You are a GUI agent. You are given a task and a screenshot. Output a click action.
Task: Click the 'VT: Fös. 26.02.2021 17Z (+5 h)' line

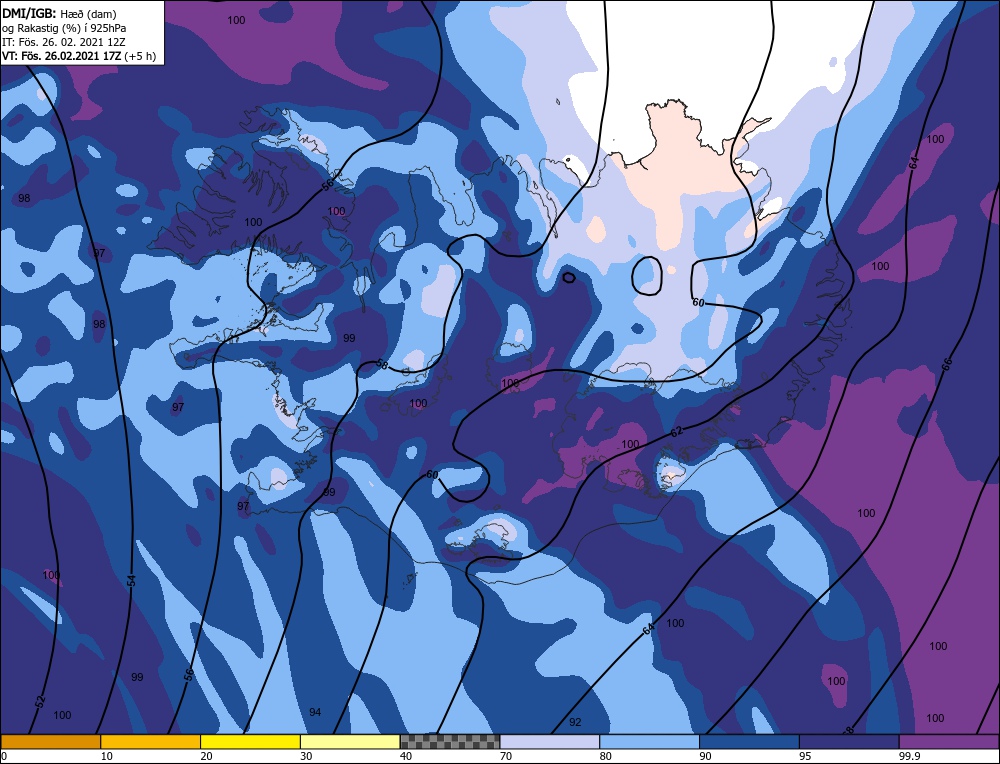tap(79, 55)
